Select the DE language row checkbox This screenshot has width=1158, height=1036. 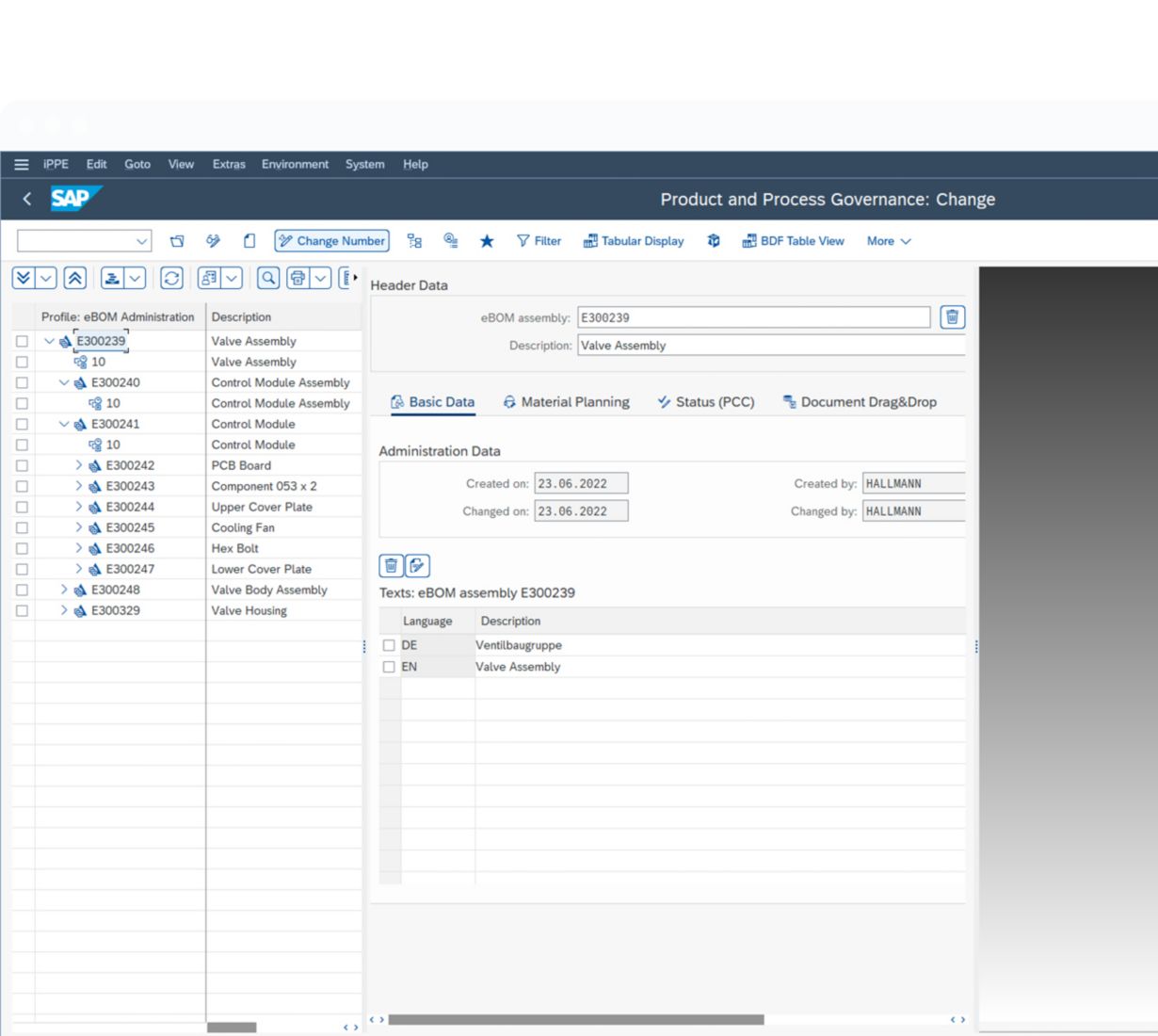click(389, 645)
